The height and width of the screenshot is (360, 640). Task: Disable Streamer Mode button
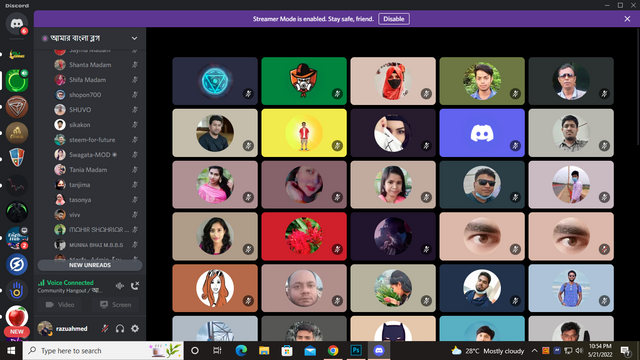393,19
